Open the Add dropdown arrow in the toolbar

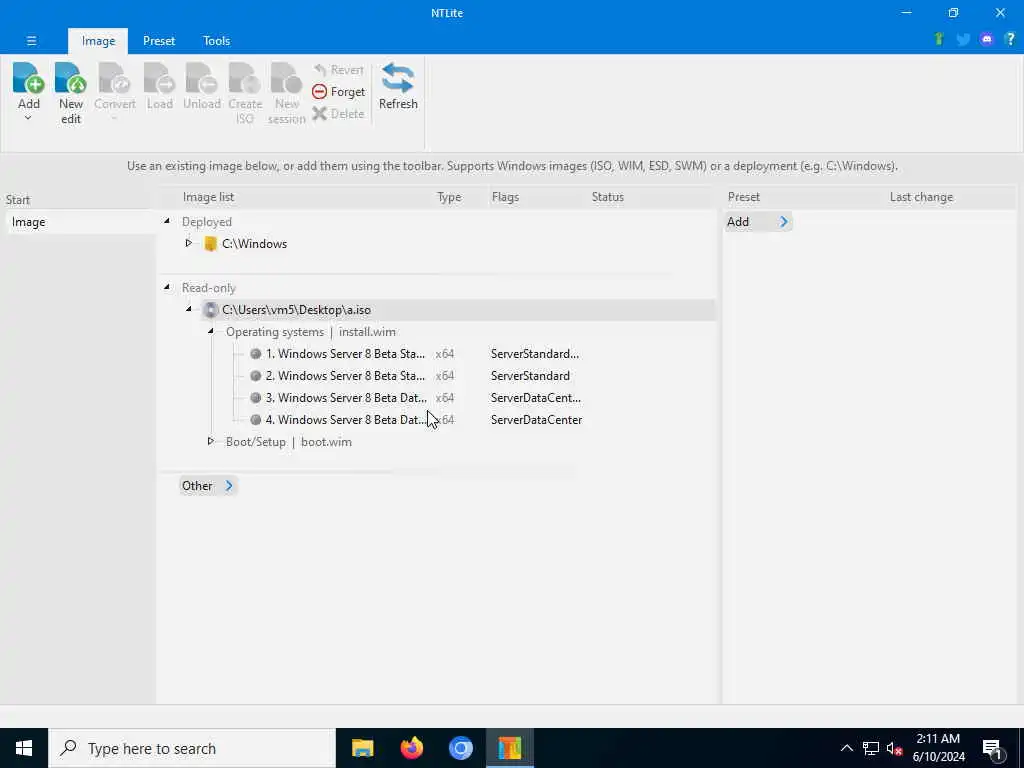28,118
